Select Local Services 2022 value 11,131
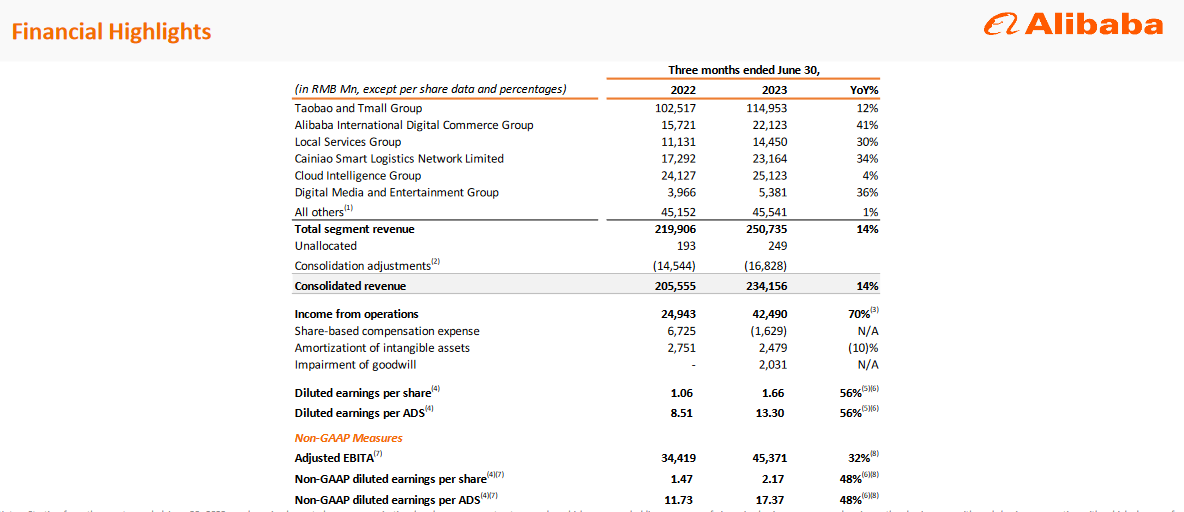The image size is (1184, 512). point(678,142)
